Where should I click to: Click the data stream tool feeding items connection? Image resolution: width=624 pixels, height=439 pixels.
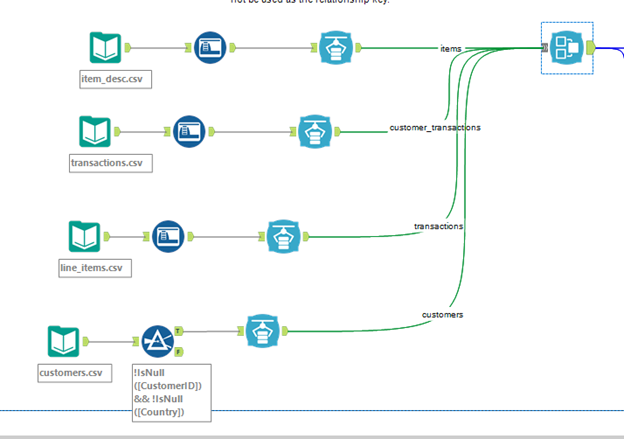pyautogui.click(x=336, y=48)
